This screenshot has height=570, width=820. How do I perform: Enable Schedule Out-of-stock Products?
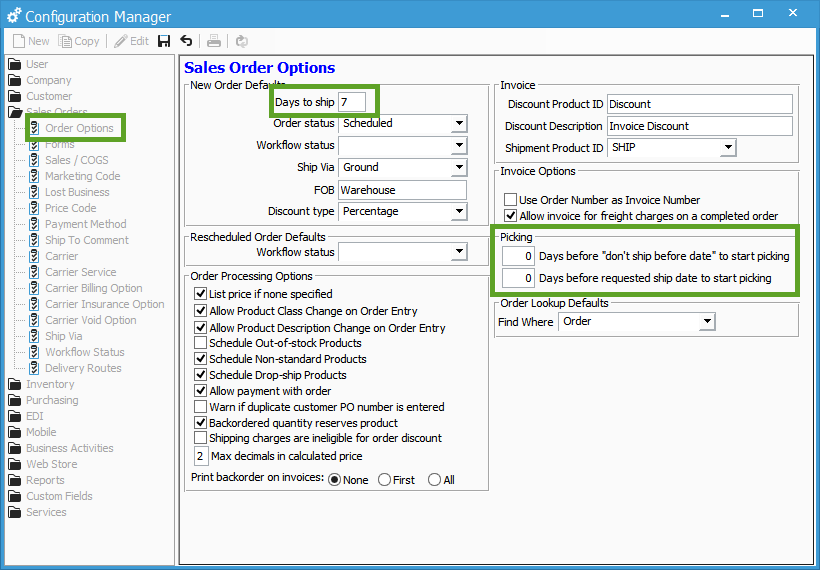click(x=200, y=343)
